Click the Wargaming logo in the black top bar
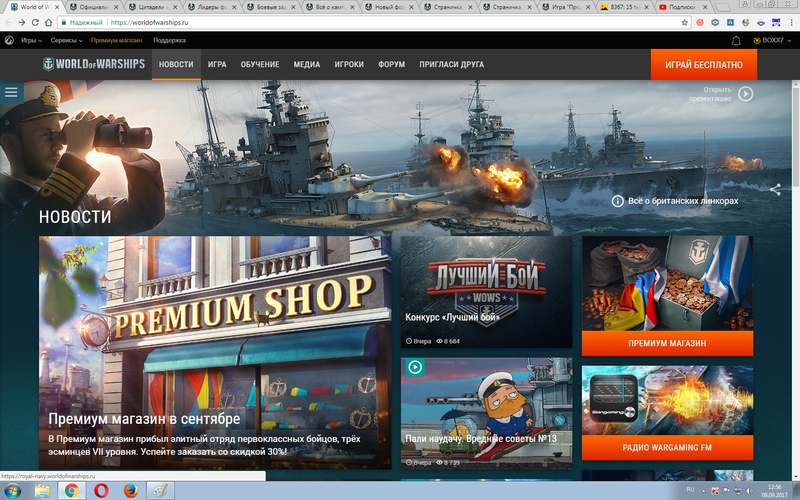The image size is (800, 500). pyautogui.click(x=9, y=40)
